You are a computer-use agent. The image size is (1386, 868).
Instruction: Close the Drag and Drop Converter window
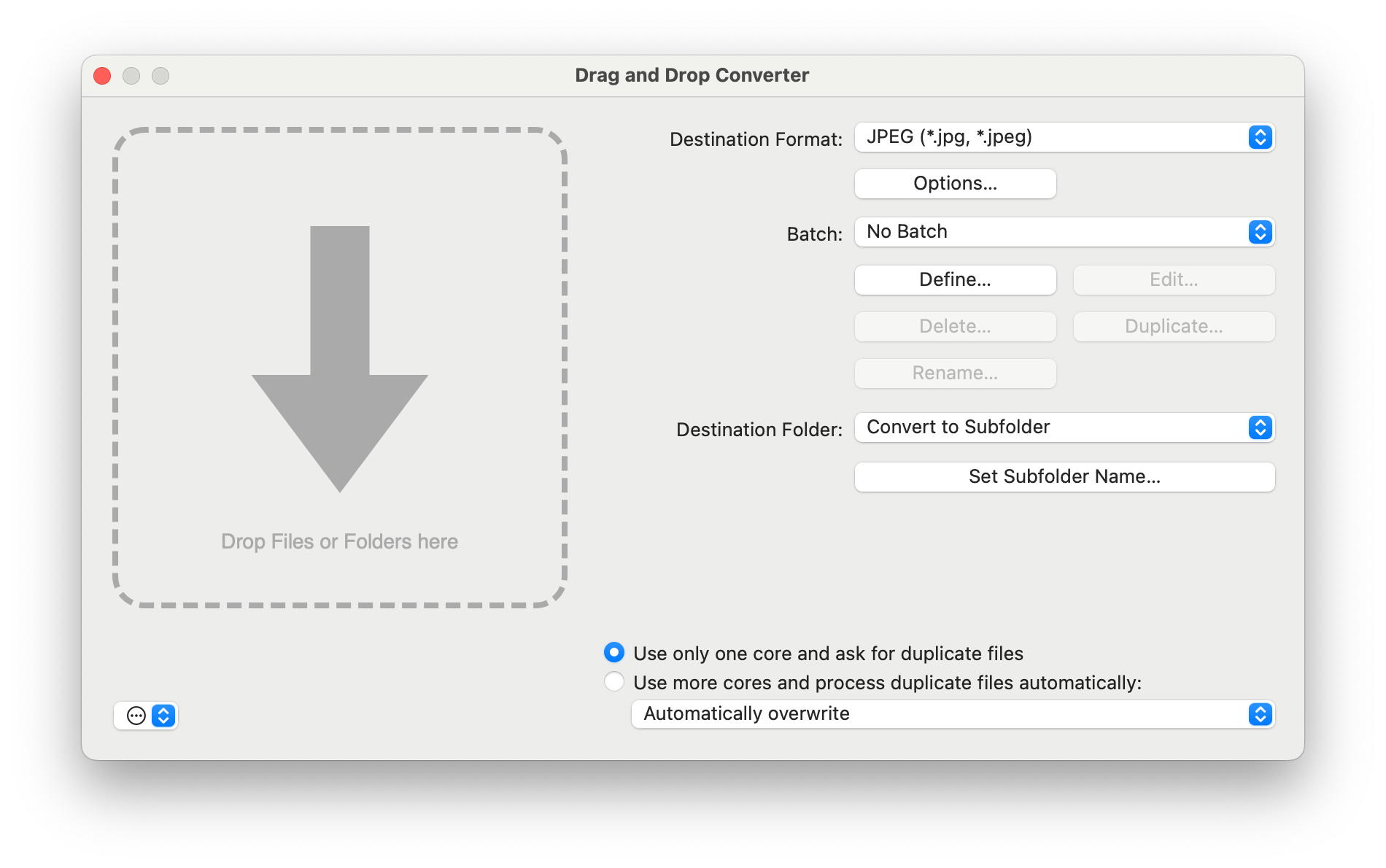click(102, 76)
